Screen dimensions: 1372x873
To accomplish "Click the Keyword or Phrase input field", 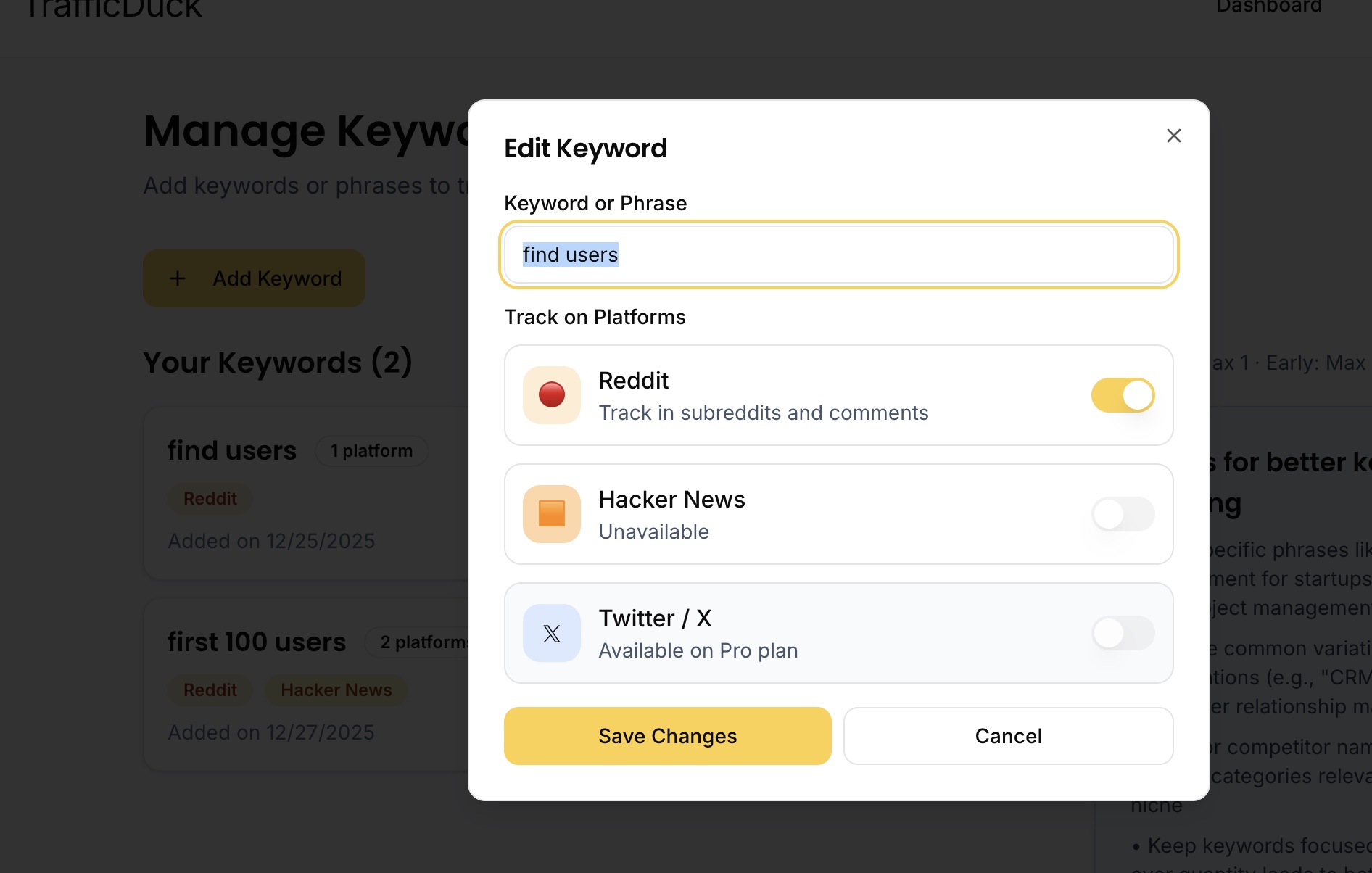I will [x=838, y=255].
